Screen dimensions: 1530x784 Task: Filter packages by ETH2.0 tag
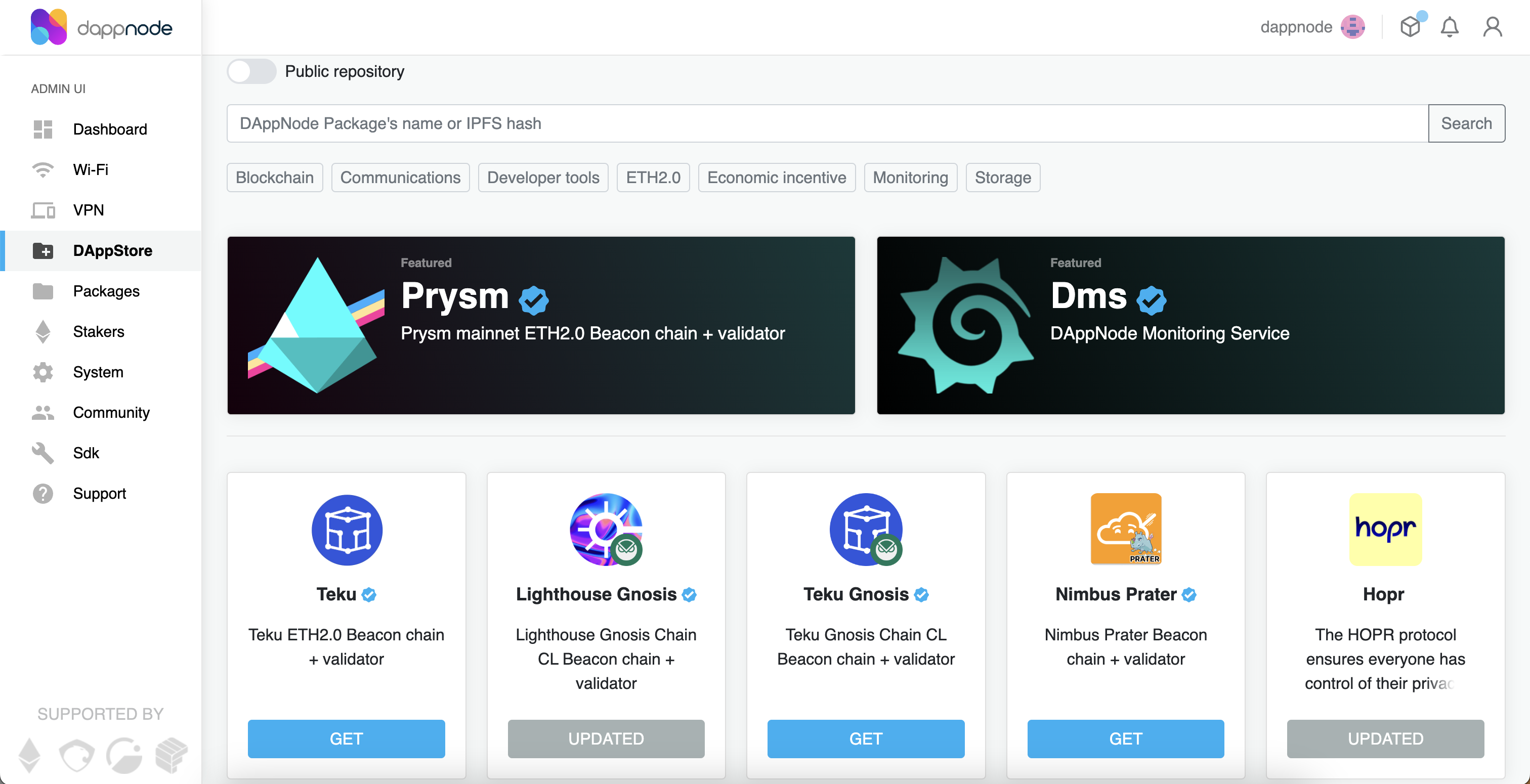[x=653, y=178]
